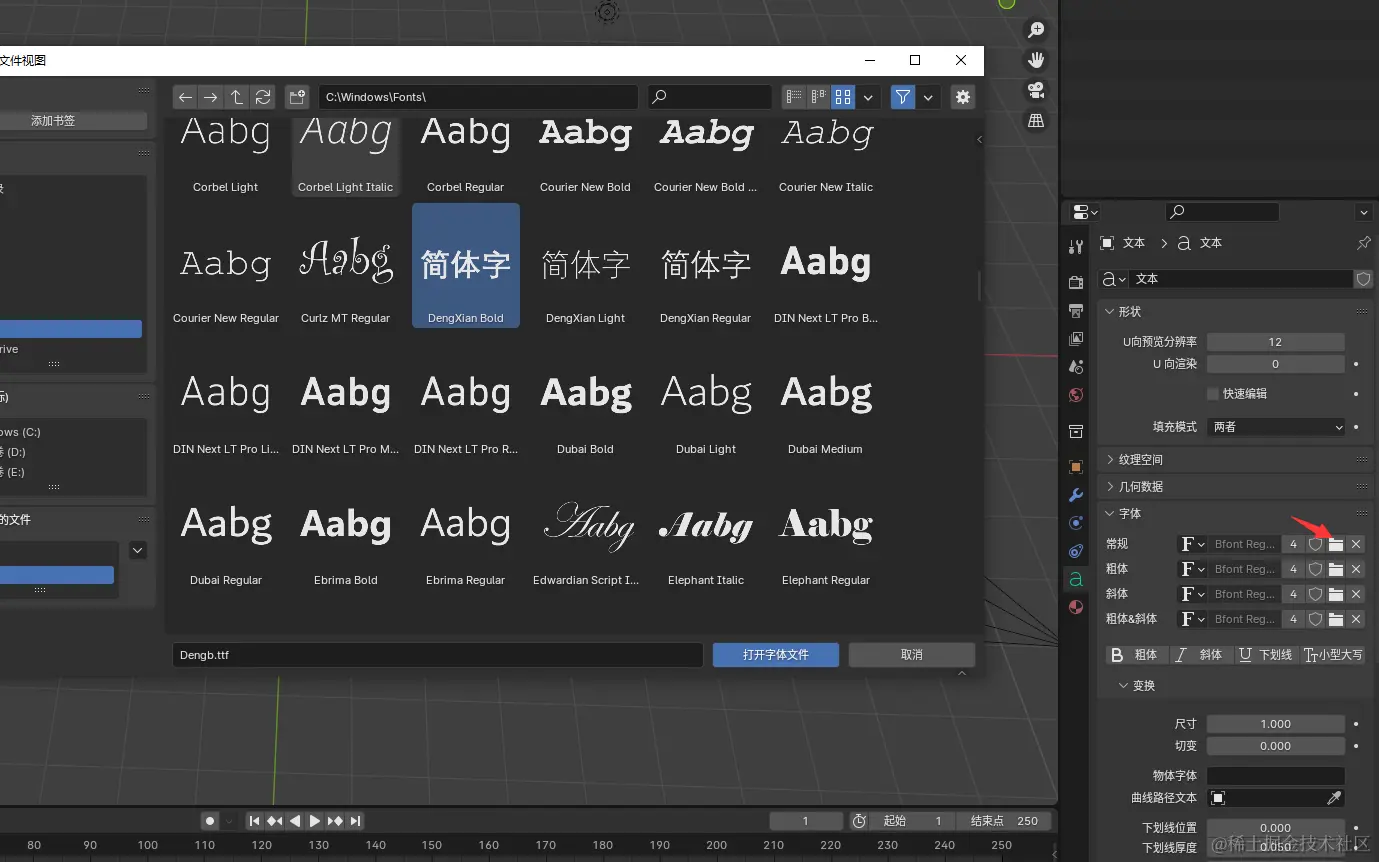Screen dimensions: 1379x862
Task: Open the Object Constraints properties tab
Action: tap(1076, 551)
